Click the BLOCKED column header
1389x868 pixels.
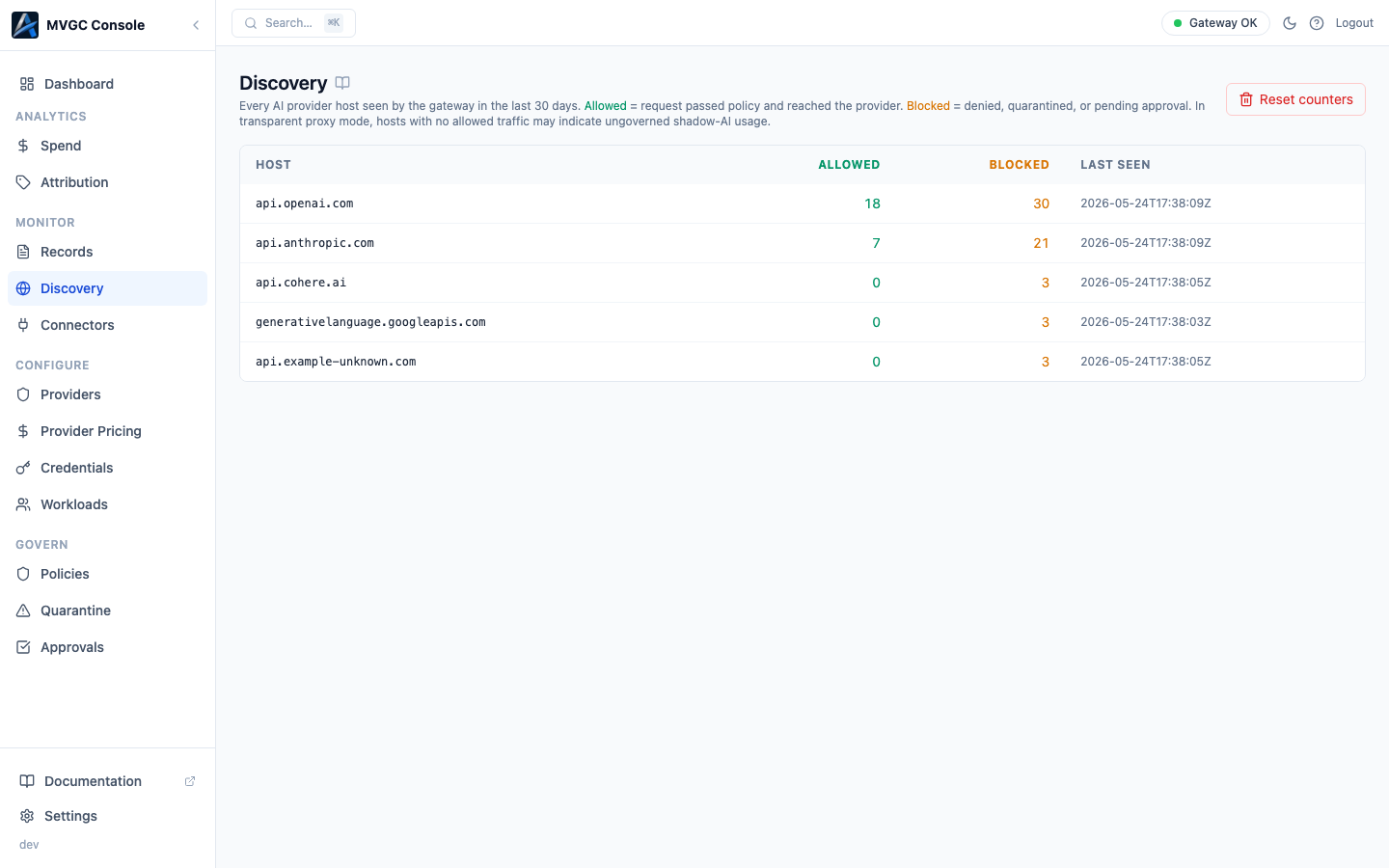pos(1019,165)
